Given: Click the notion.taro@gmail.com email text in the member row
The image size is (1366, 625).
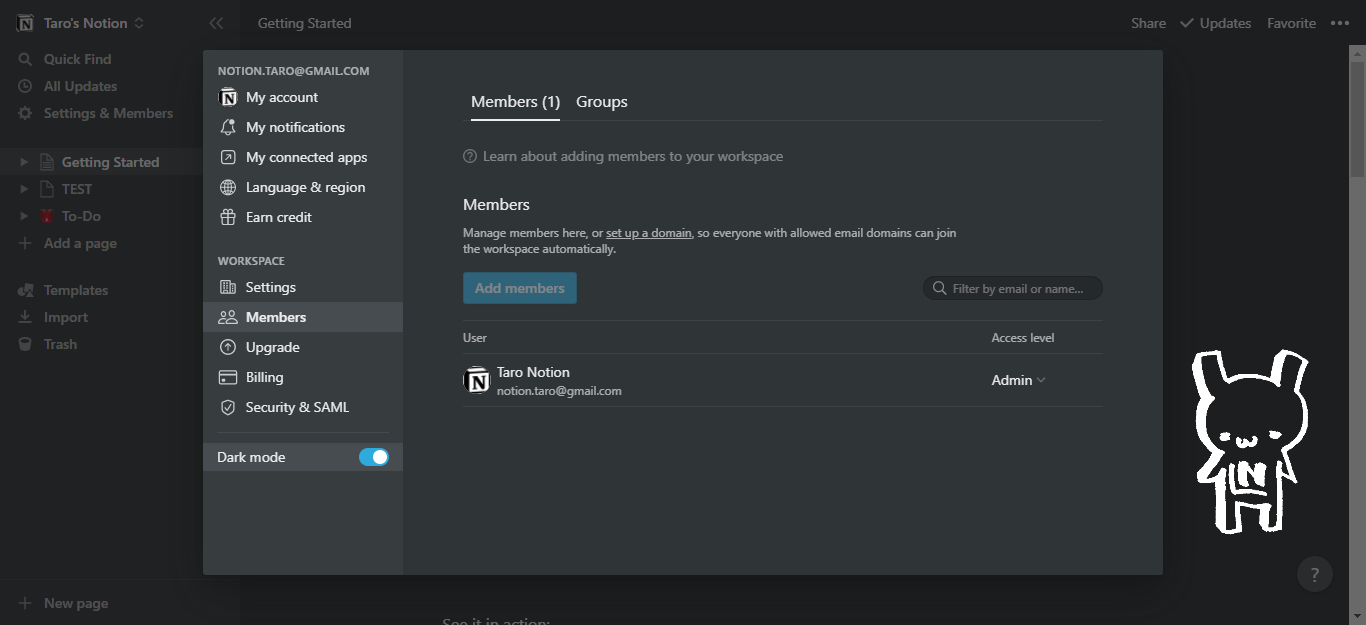Looking at the screenshot, I should pos(559,391).
